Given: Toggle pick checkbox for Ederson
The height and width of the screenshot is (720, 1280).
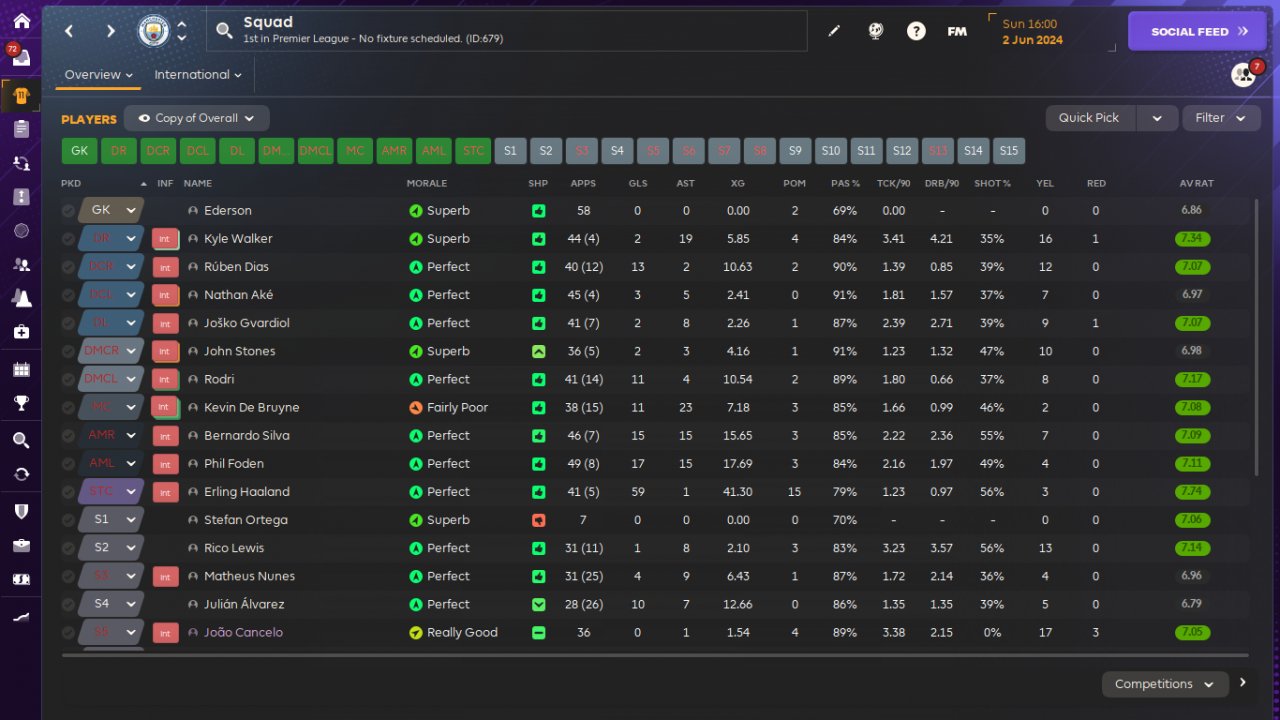Looking at the screenshot, I should pos(68,211).
